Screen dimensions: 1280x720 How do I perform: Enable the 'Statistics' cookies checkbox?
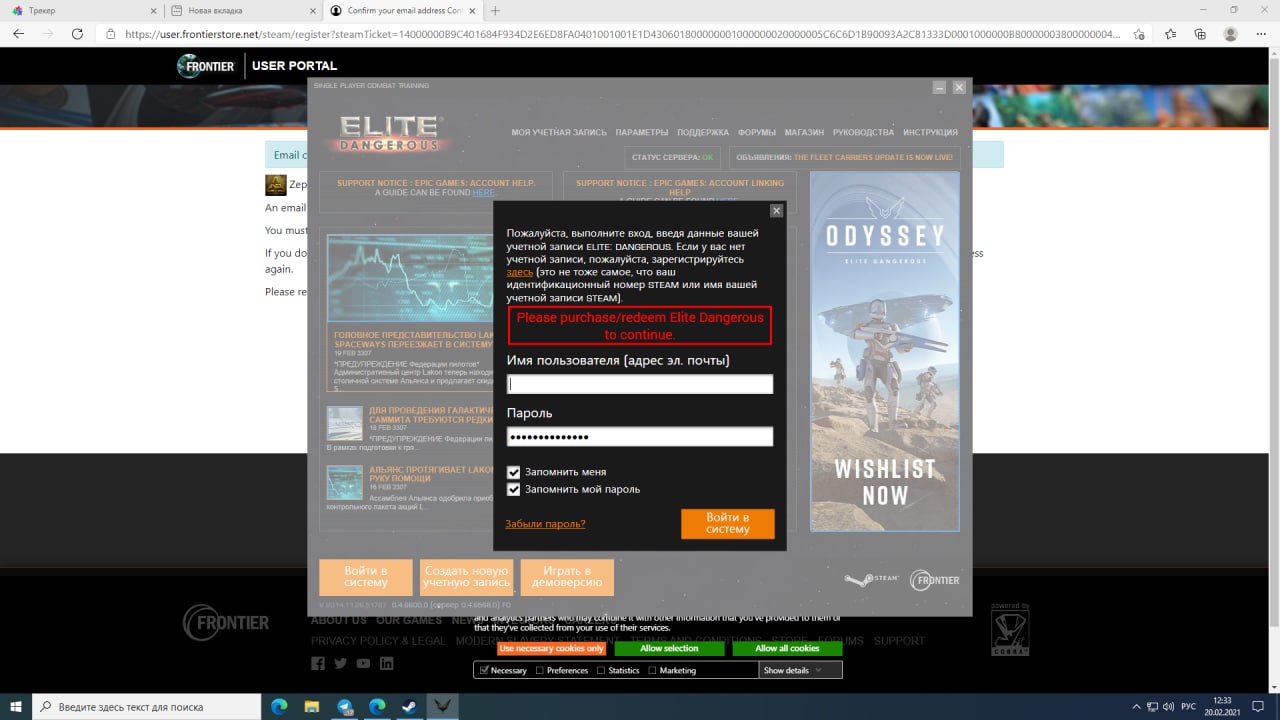coord(601,670)
